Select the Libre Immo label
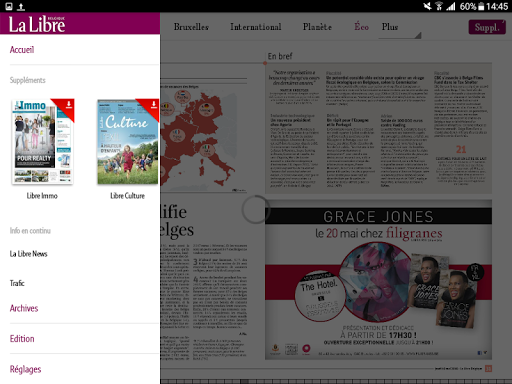The width and height of the screenshot is (512, 384). [x=42, y=196]
